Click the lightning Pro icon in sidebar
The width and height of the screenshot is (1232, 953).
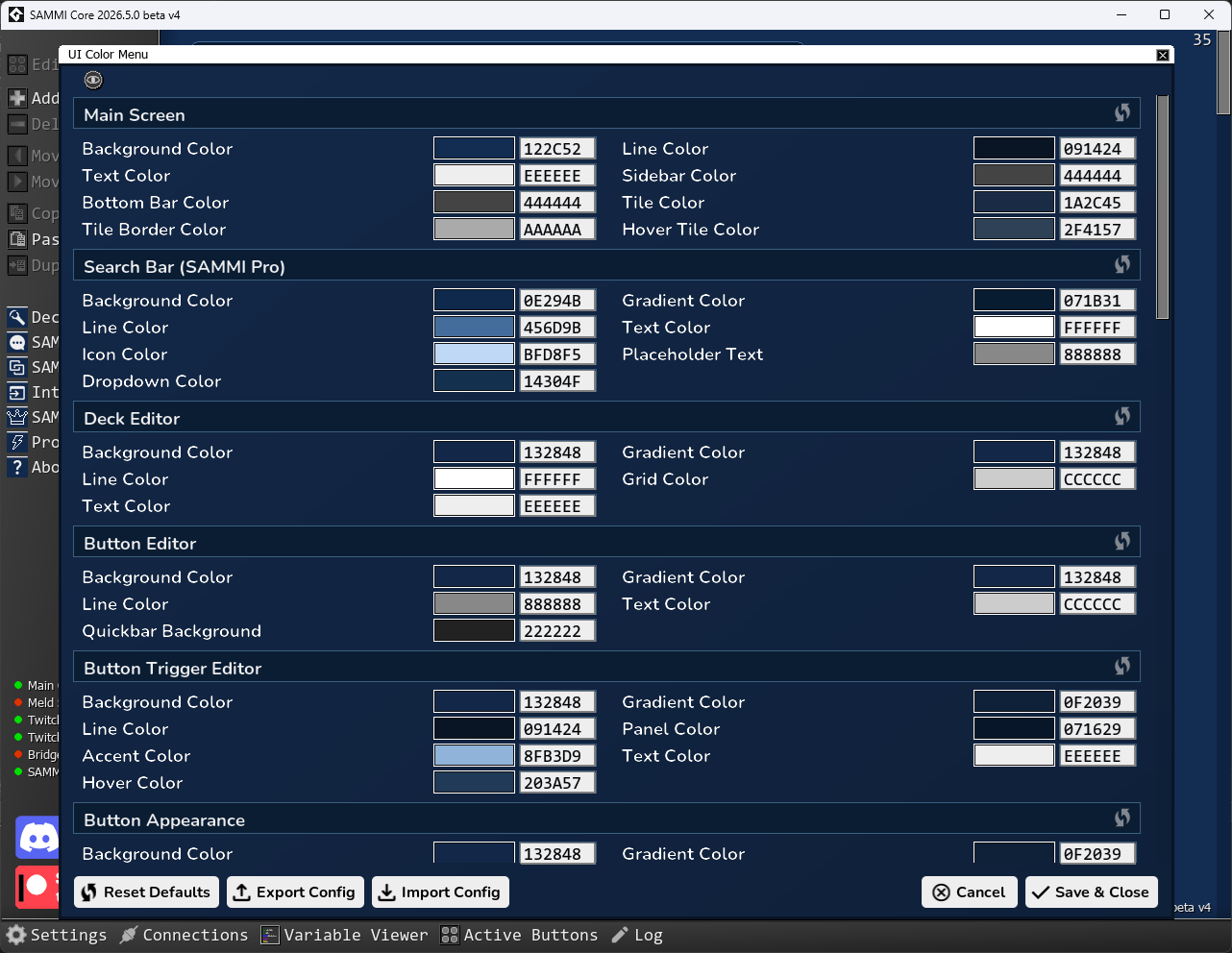coord(17,442)
